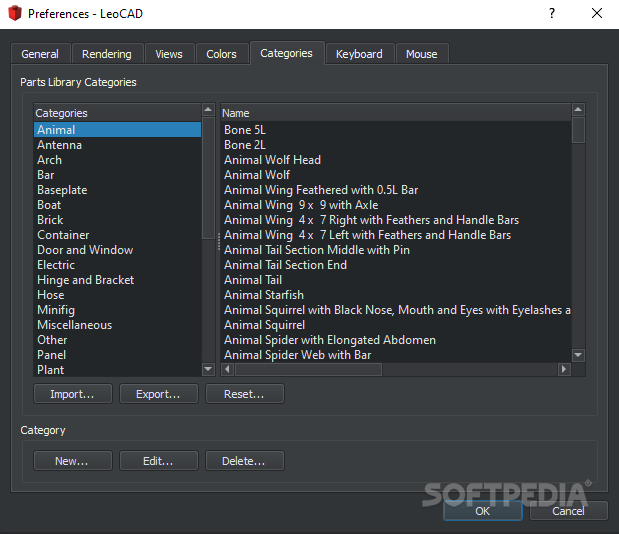Image resolution: width=619 pixels, height=534 pixels.
Task: Select the Boat category
Action: (x=118, y=205)
